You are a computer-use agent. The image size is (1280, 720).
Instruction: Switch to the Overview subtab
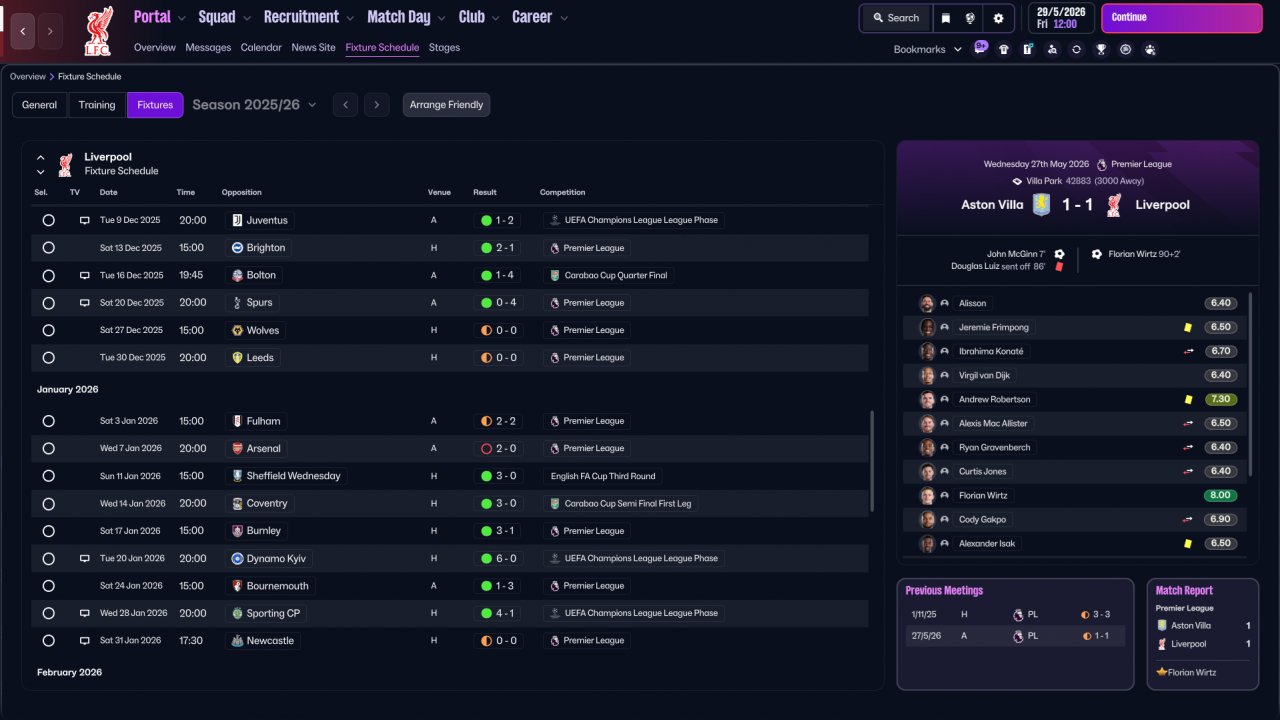tap(155, 47)
